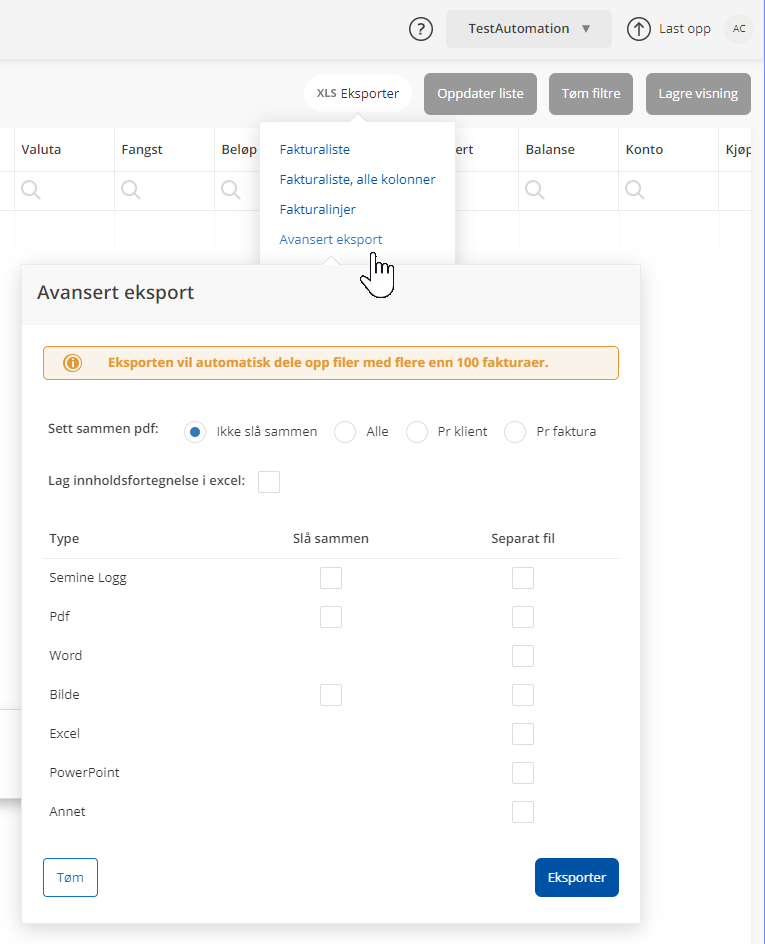Viewport: 765px width, 944px height.
Task: Enable Lag innholdsfortegnelse i excel checkbox
Action: 269,482
